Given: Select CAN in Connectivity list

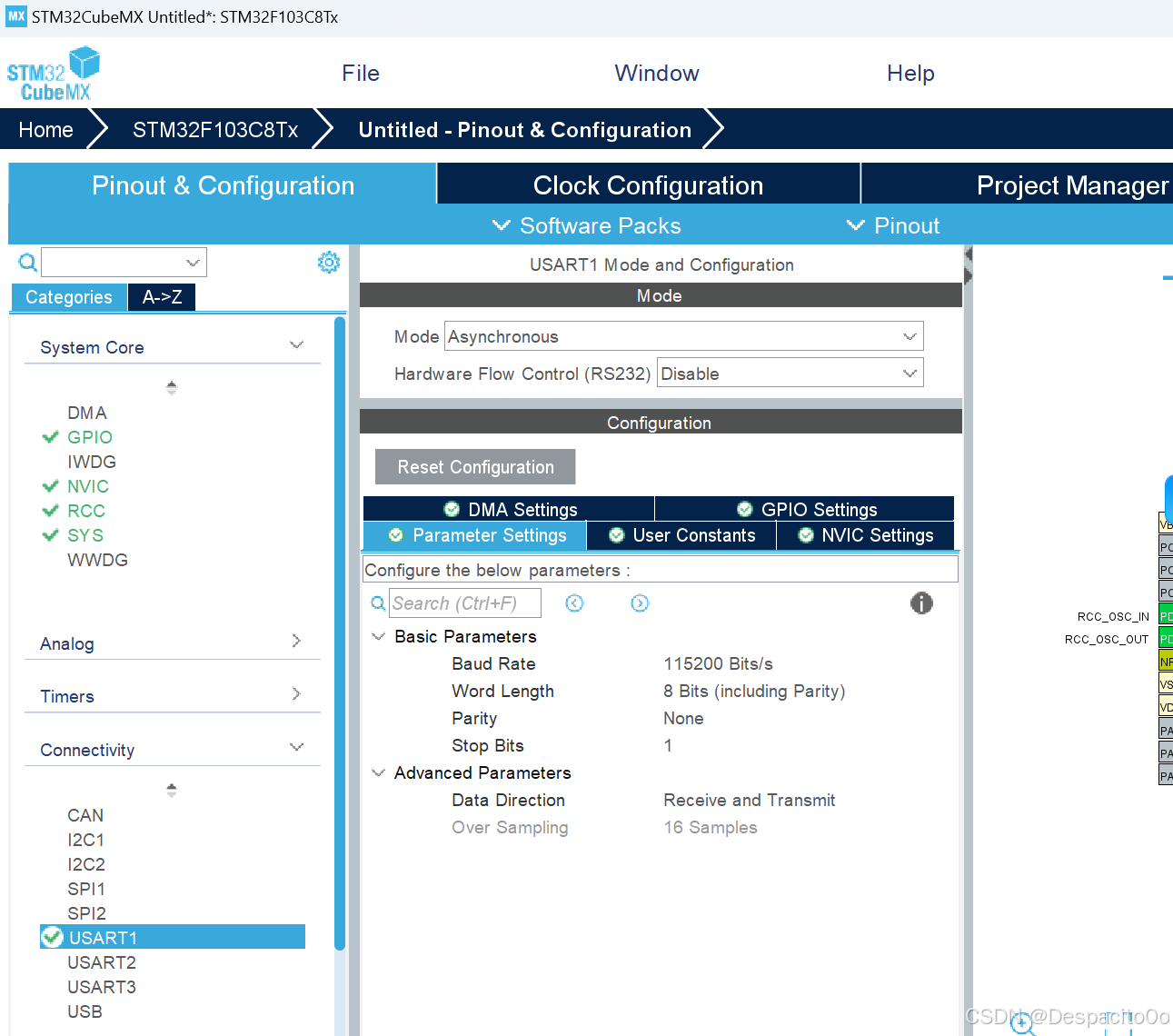Looking at the screenshot, I should tap(85, 815).
